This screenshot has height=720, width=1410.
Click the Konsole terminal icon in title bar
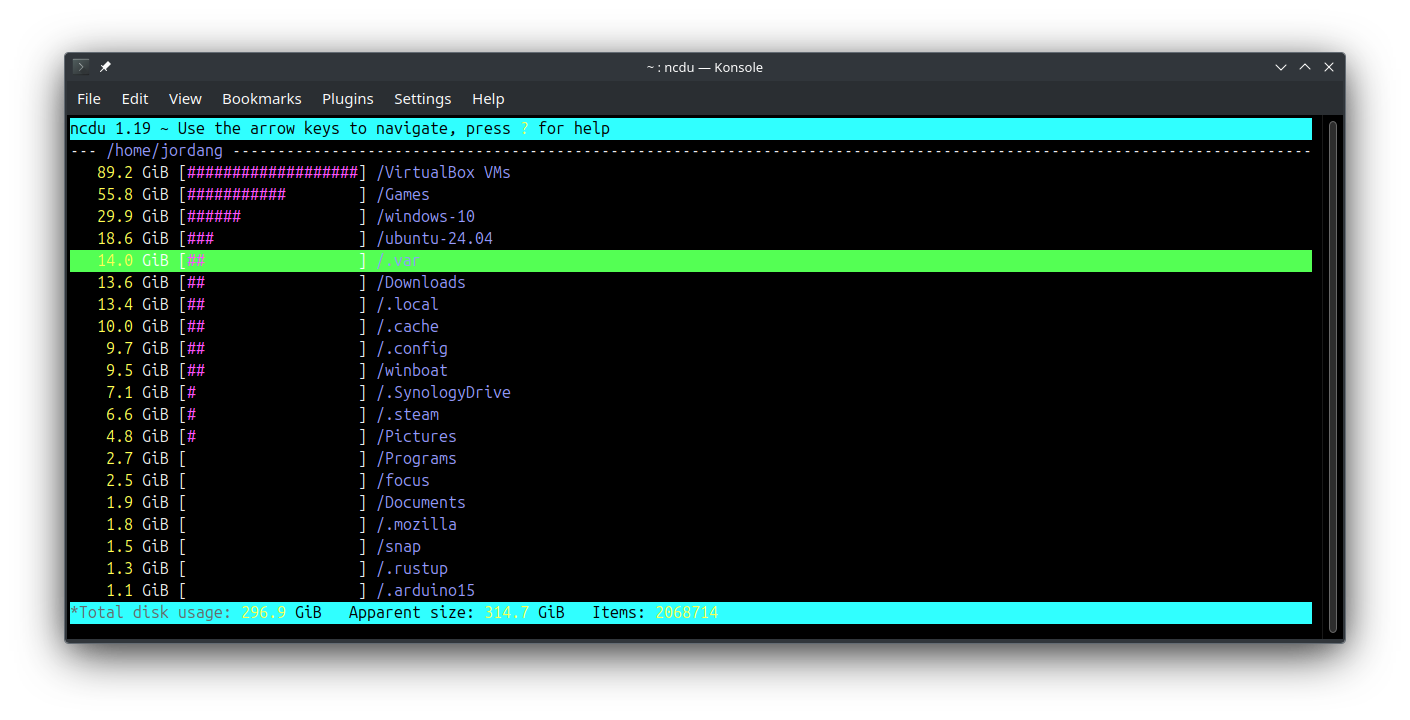81,67
